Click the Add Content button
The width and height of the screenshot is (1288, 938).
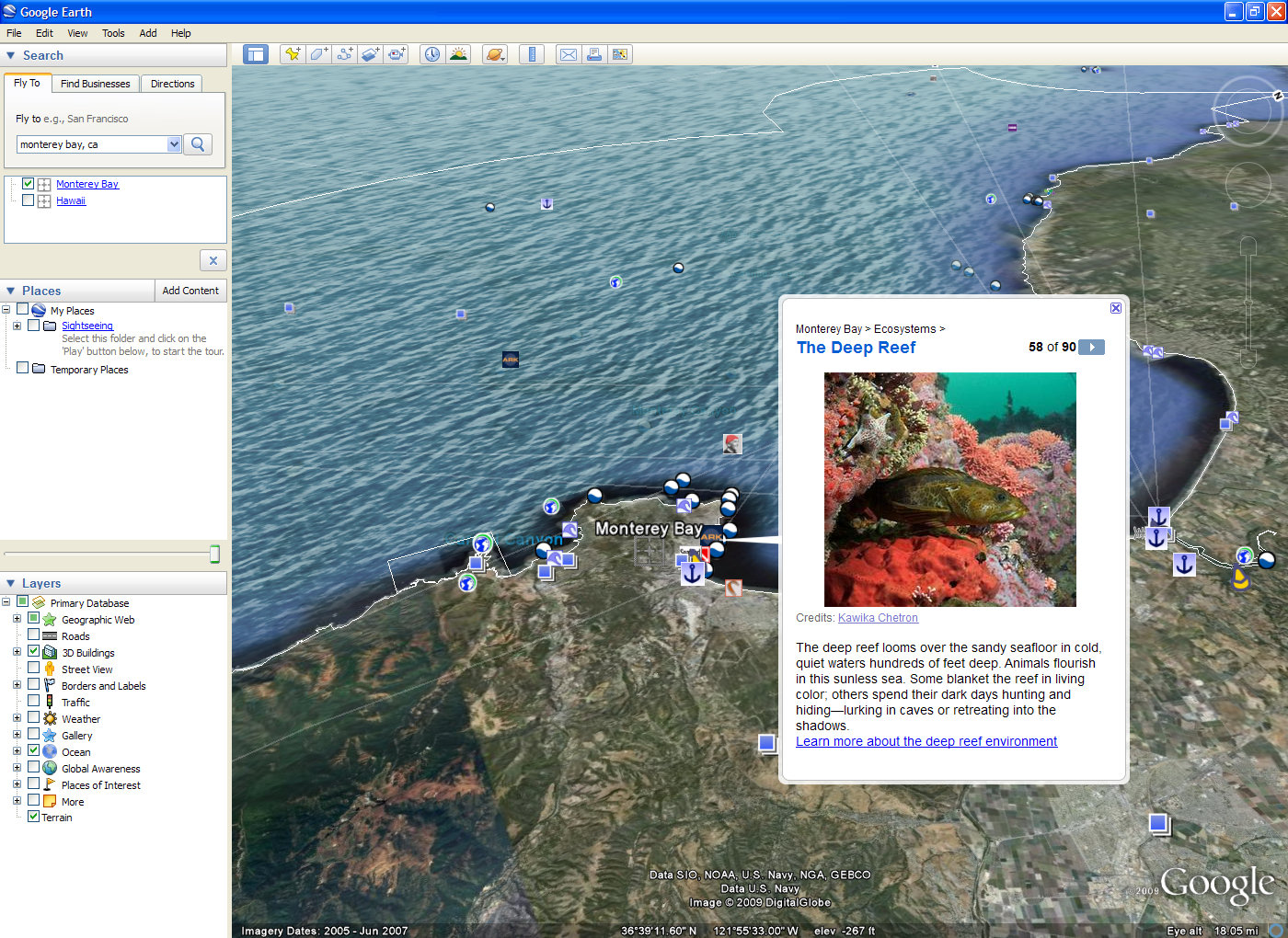click(190, 291)
